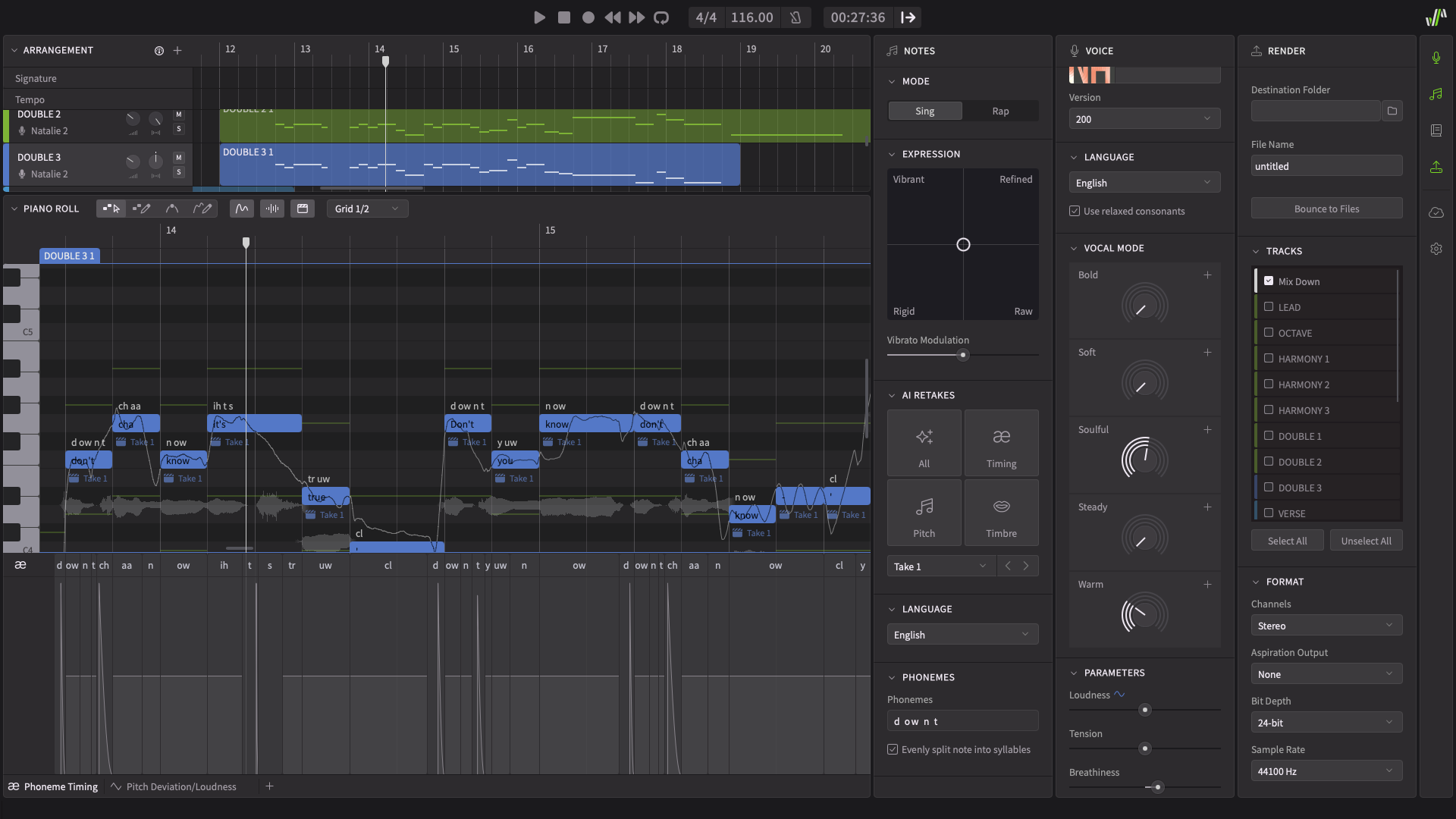Open the Voice microphone panel in right sidebar

click(1436, 57)
